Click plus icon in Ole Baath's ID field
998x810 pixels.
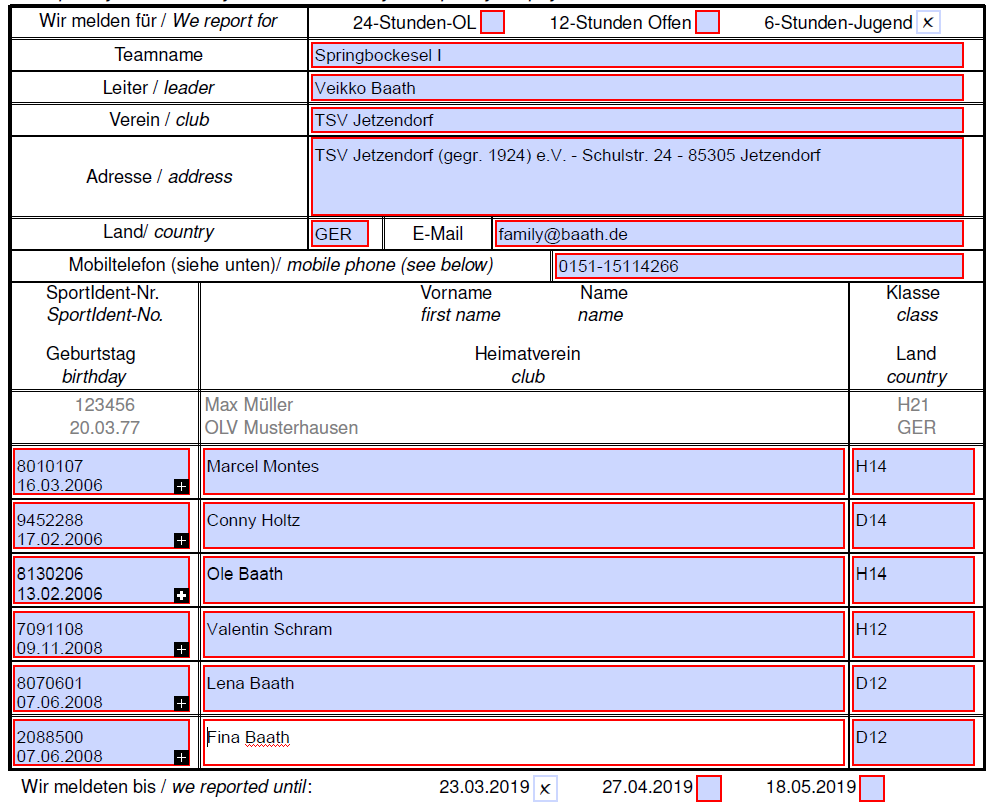pos(181,595)
